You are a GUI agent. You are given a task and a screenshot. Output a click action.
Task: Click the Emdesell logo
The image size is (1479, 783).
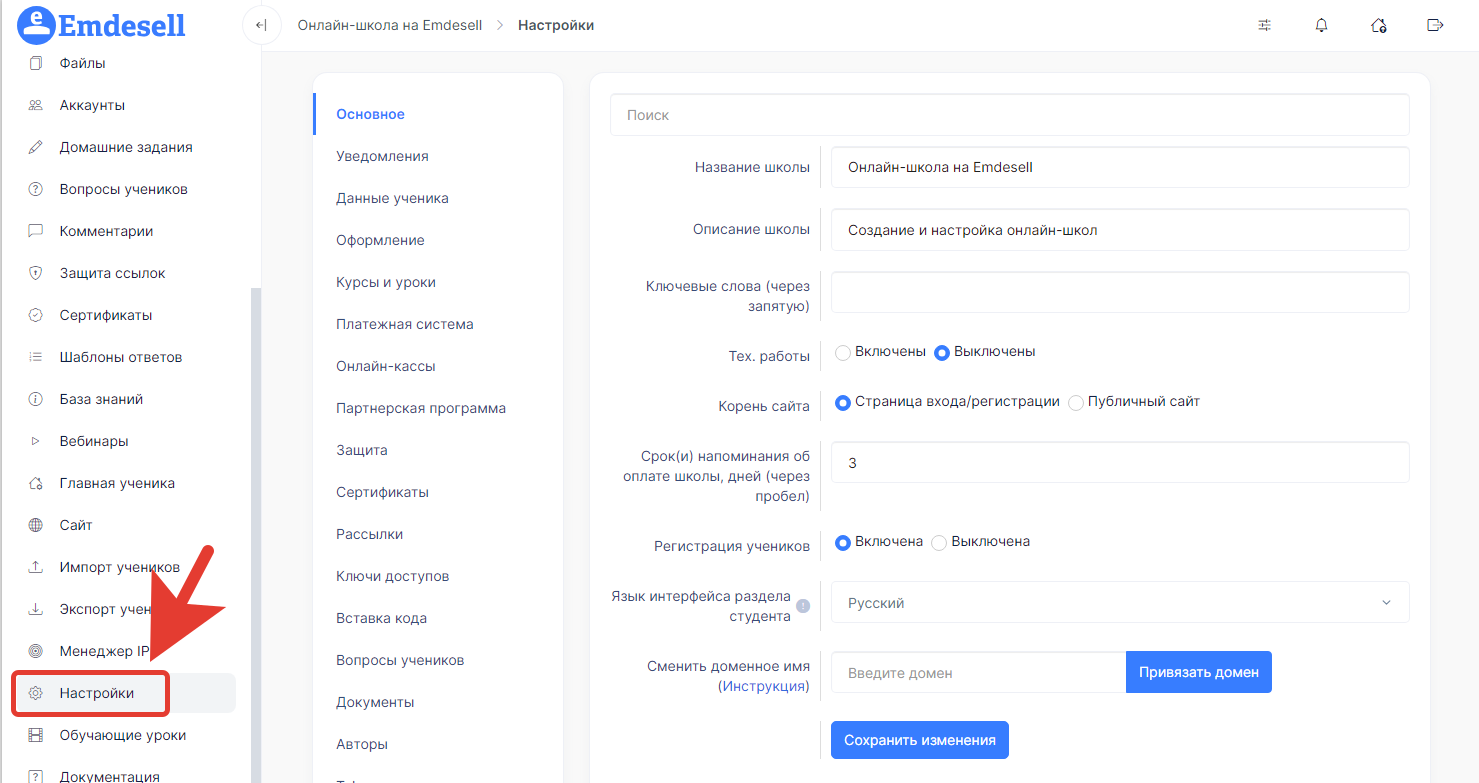point(102,25)
